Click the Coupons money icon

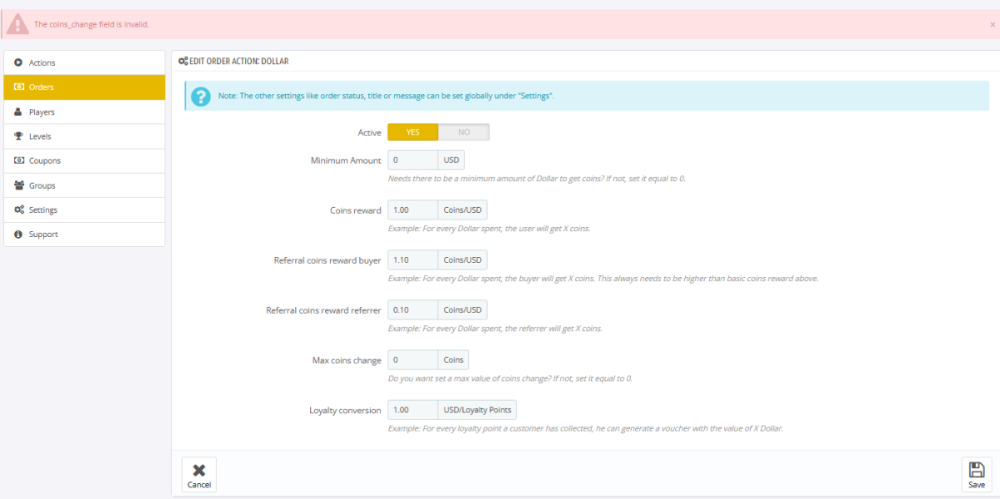coord(18,161)
